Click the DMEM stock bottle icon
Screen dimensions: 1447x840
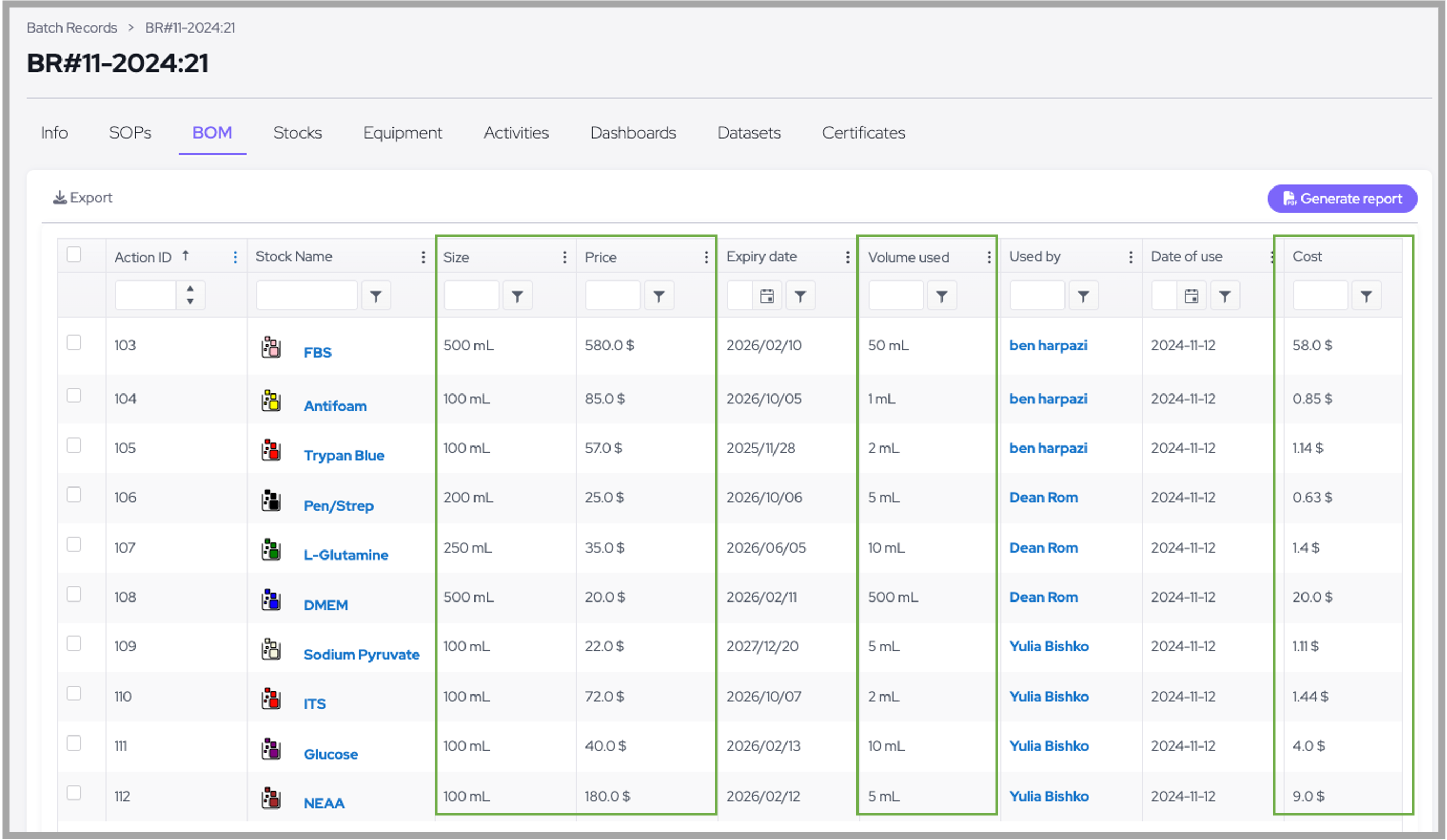[271, 600]
